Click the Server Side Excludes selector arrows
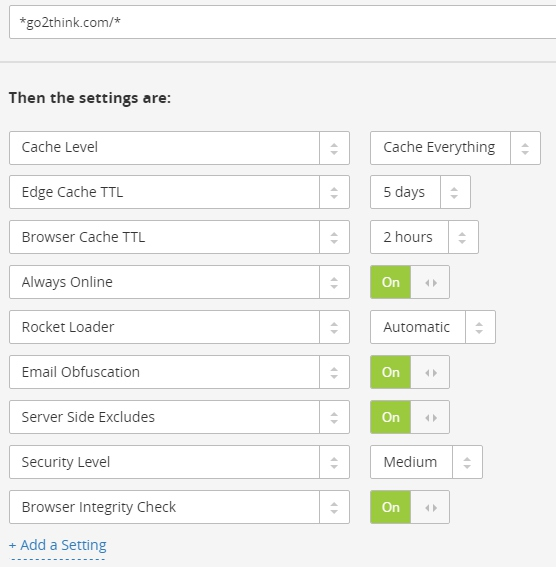This screenshot has width=556, height=567. (x=334, y=417)
